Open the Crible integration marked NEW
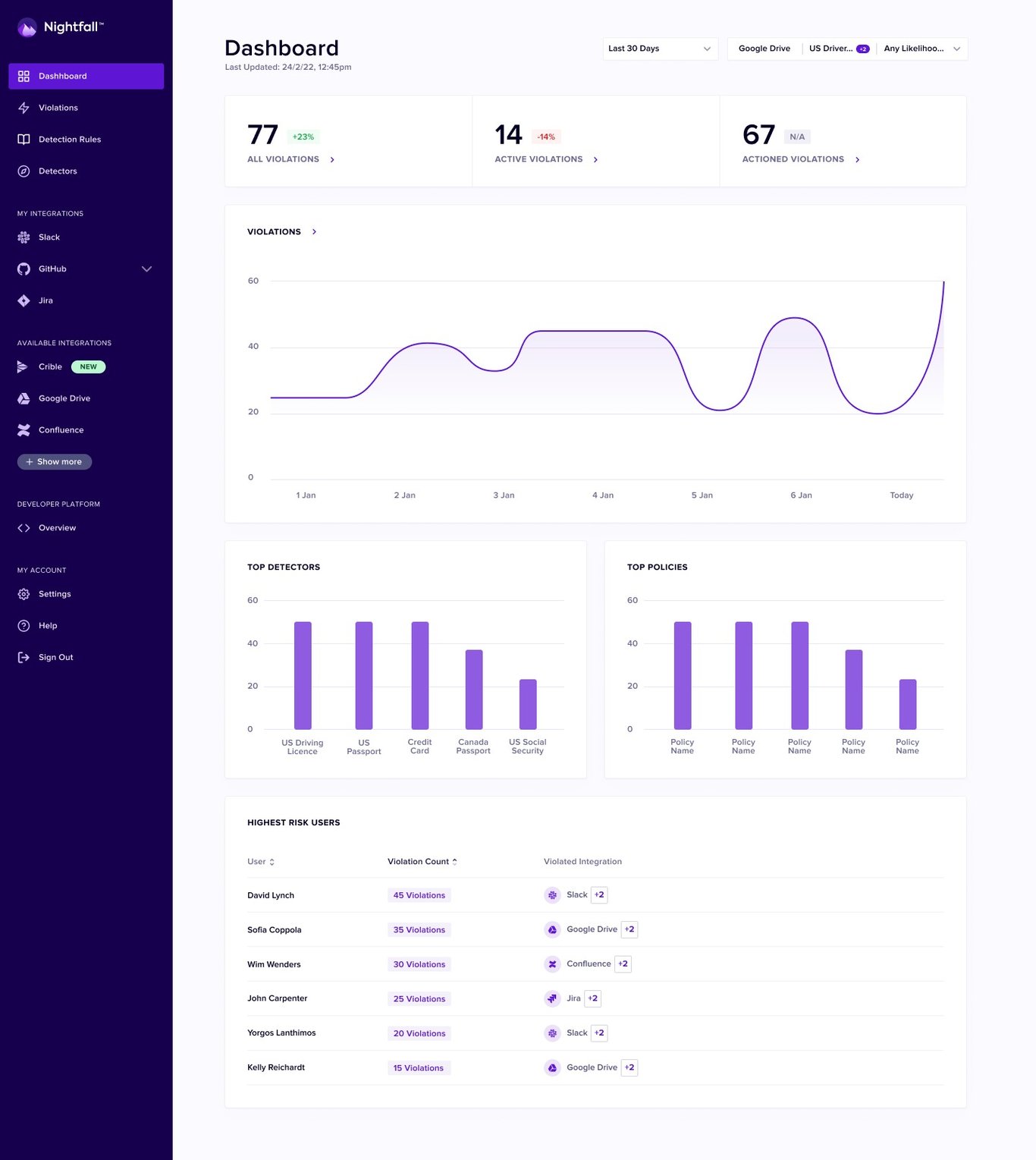This screenshot has width=1036, height=1160. 49,366
